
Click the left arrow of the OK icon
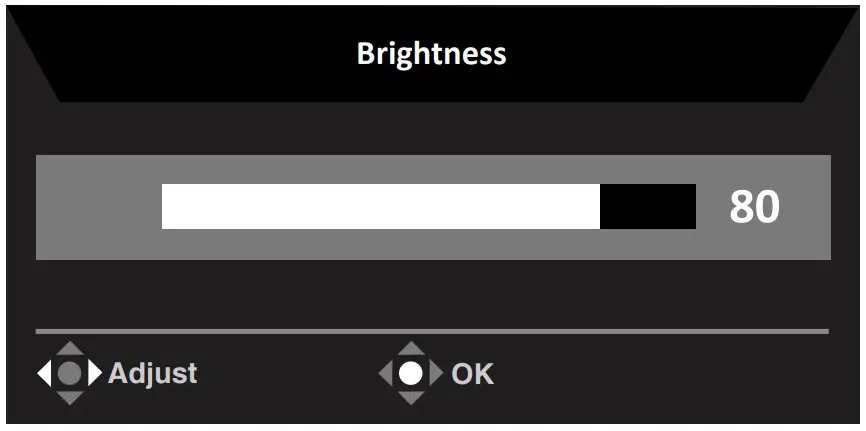tap(386, 374)
